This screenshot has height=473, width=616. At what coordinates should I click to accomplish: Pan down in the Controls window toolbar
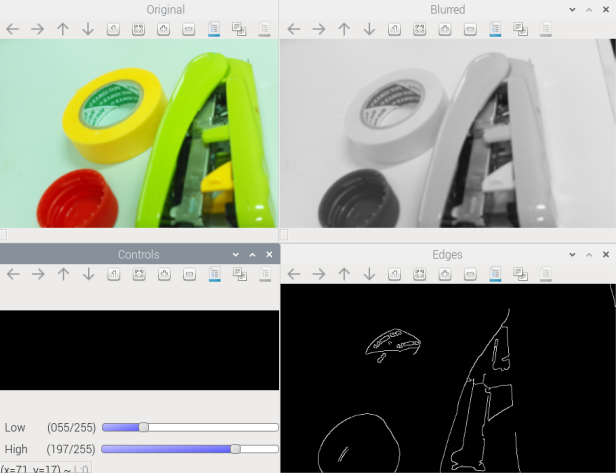(88, 274)
